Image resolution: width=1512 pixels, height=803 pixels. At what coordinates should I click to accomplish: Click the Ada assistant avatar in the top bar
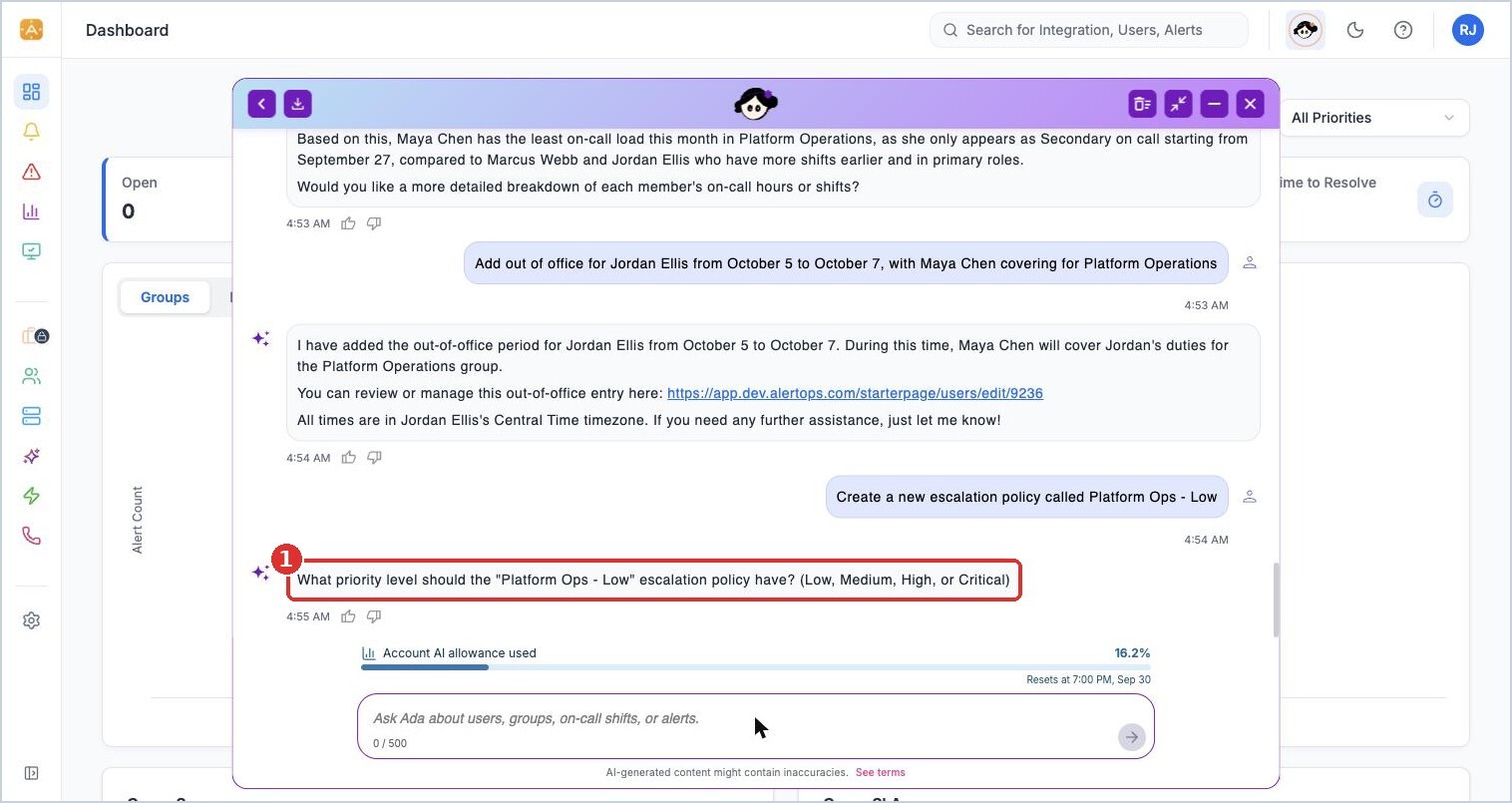1306,30
